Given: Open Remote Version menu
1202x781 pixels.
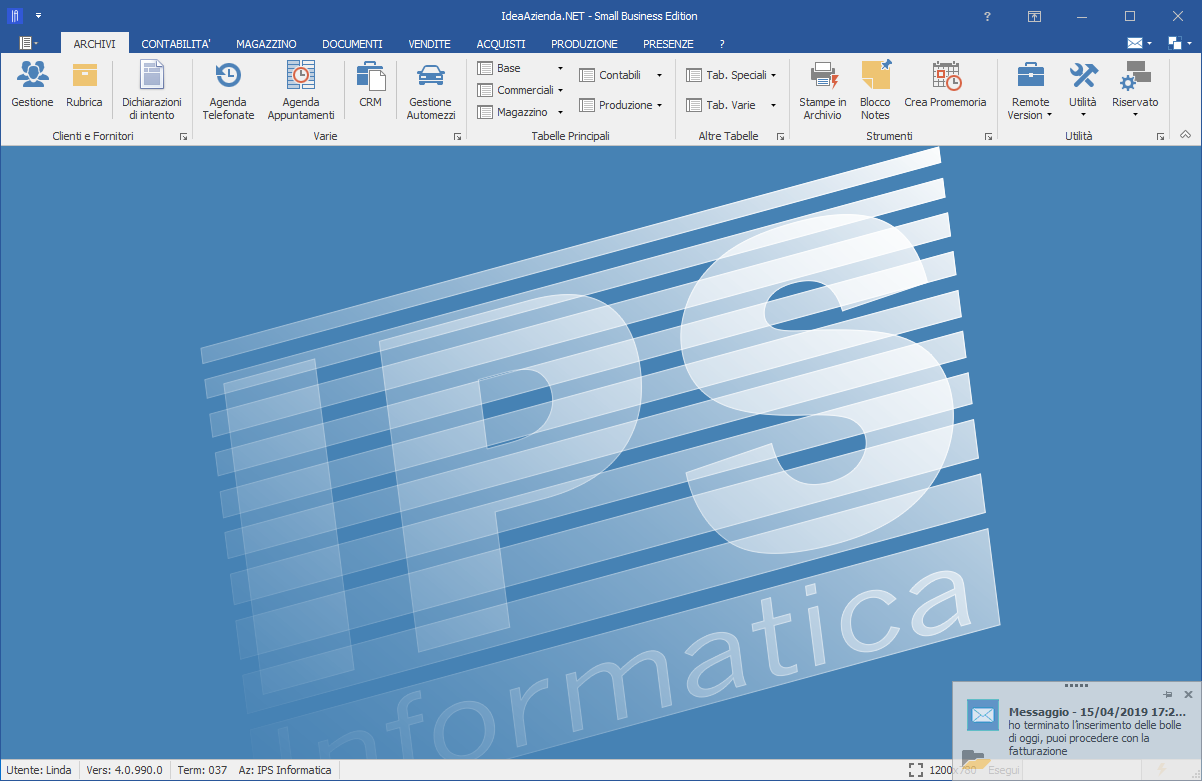Looking at the screenshot, I should click(x=1030, y=91).
